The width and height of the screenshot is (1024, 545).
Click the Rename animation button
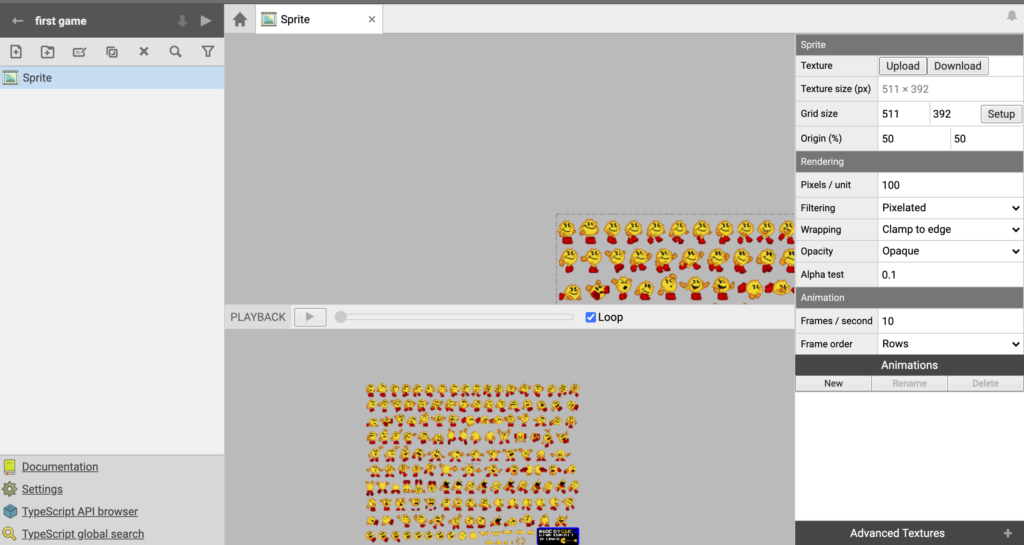coord(909,383)
